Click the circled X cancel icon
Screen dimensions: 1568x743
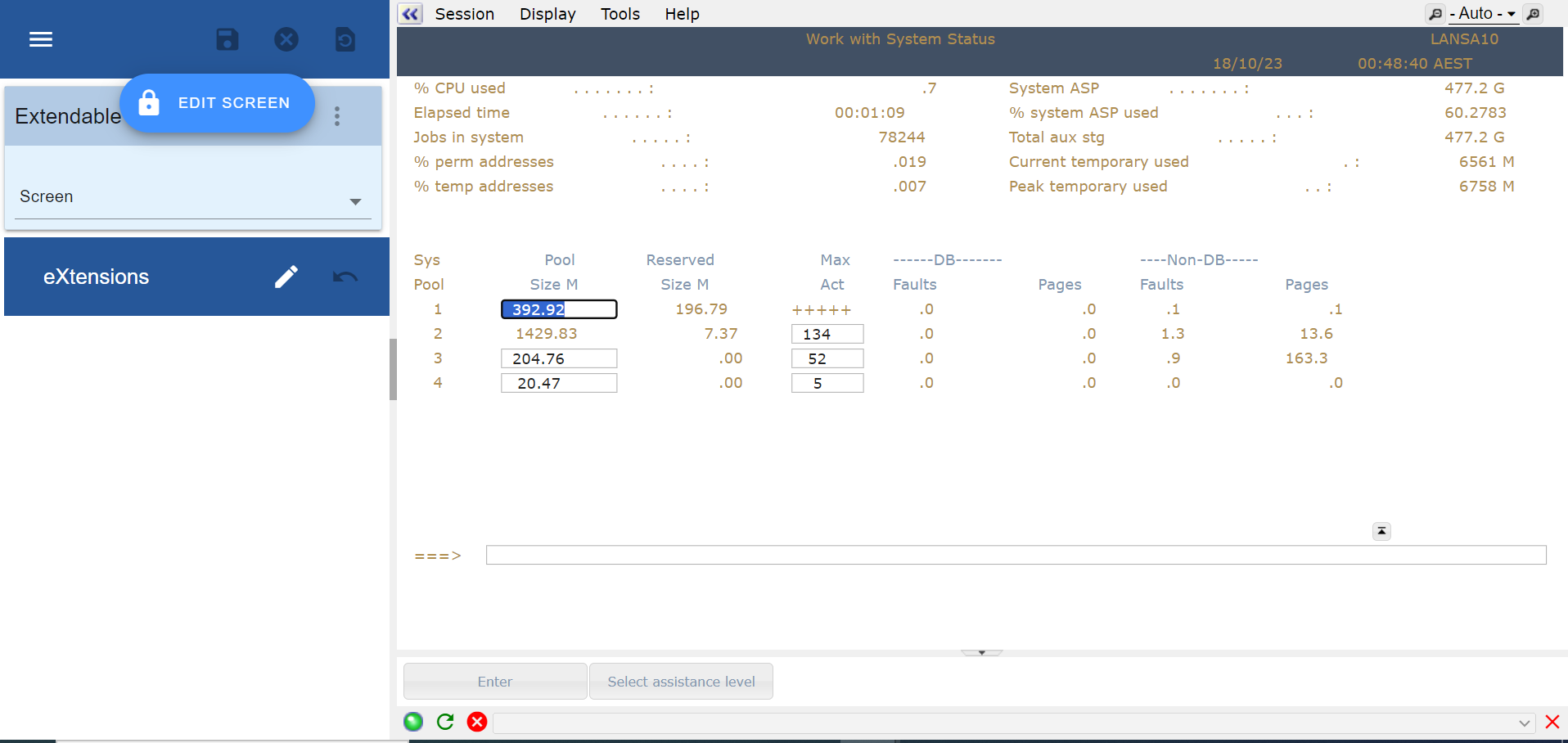(x=286, y=39)
